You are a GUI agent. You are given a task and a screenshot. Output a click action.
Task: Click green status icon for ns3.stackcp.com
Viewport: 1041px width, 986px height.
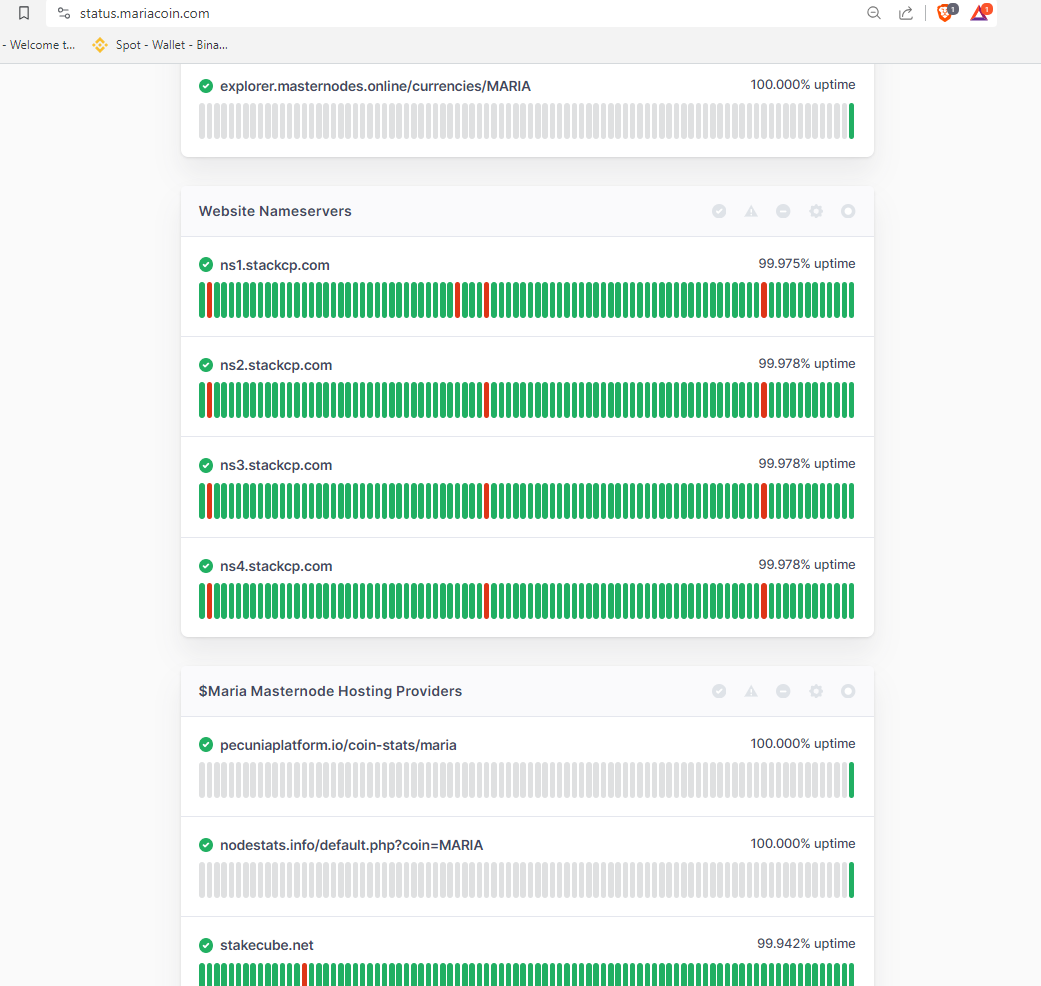click(206, 465)
